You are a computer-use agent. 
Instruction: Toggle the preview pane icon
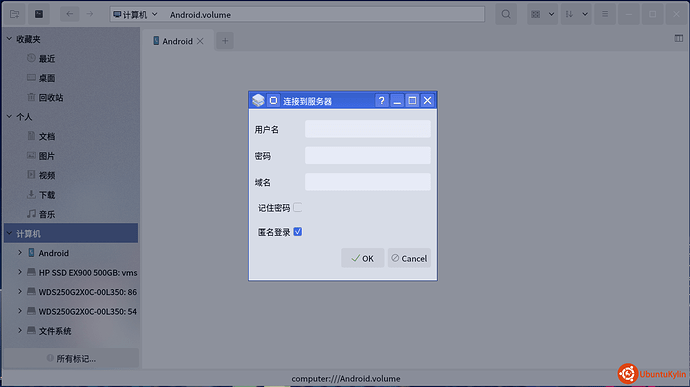tap(679, 38)
